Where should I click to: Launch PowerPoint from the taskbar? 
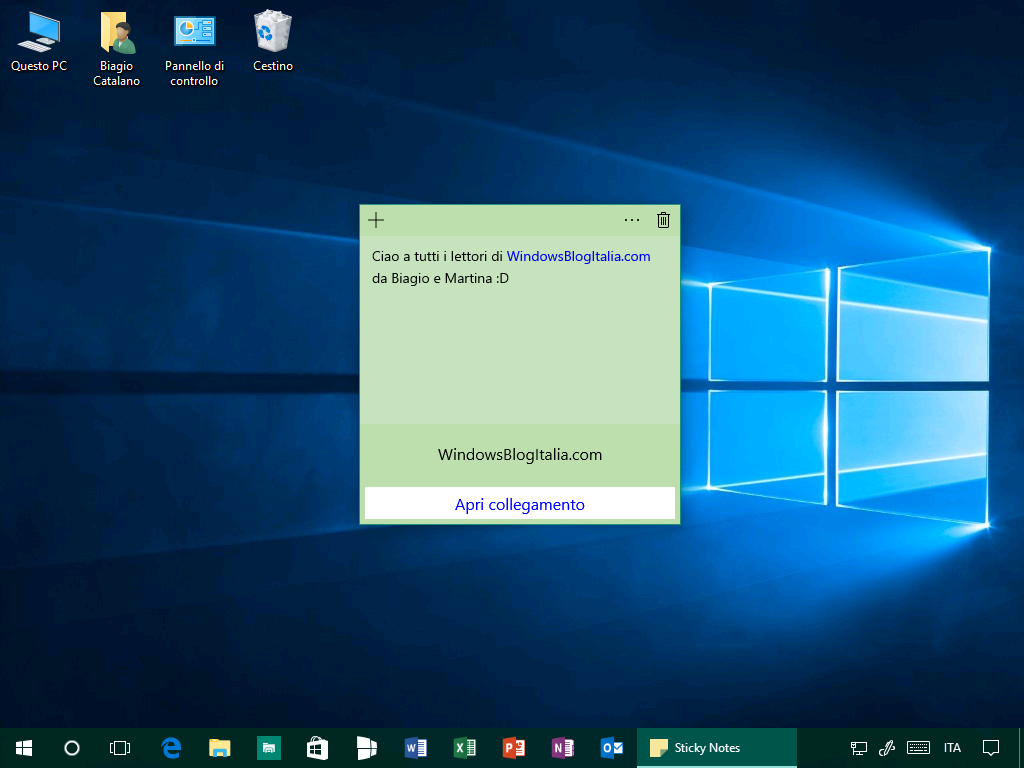(513, 748)
